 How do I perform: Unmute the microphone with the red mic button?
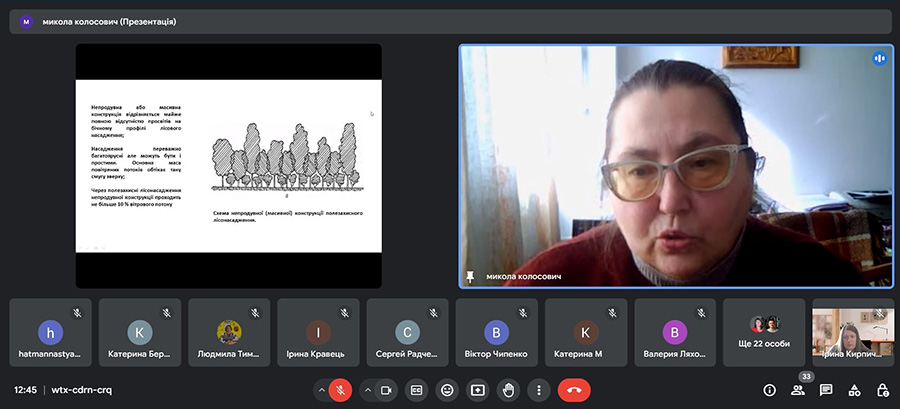[341, 389]
